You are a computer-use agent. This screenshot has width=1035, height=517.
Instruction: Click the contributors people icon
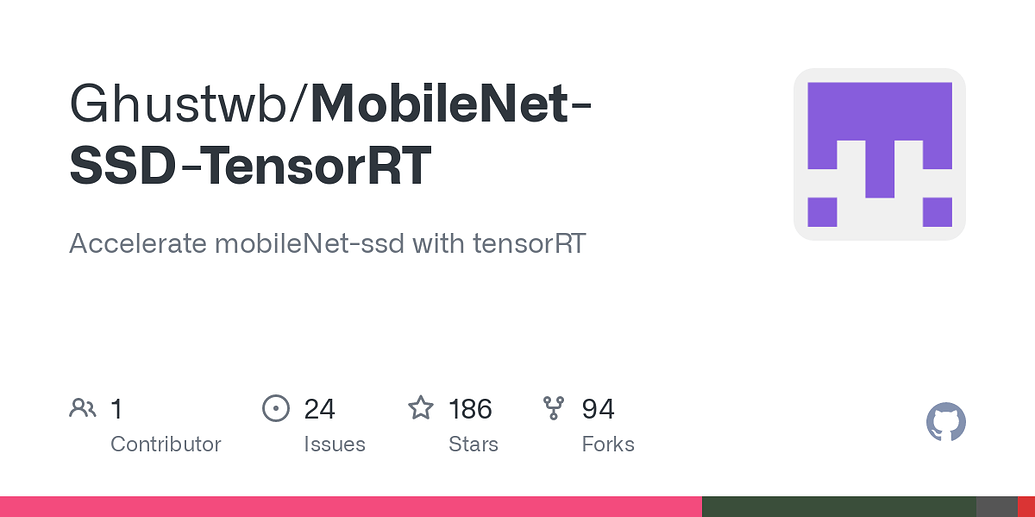pos(83,408)
